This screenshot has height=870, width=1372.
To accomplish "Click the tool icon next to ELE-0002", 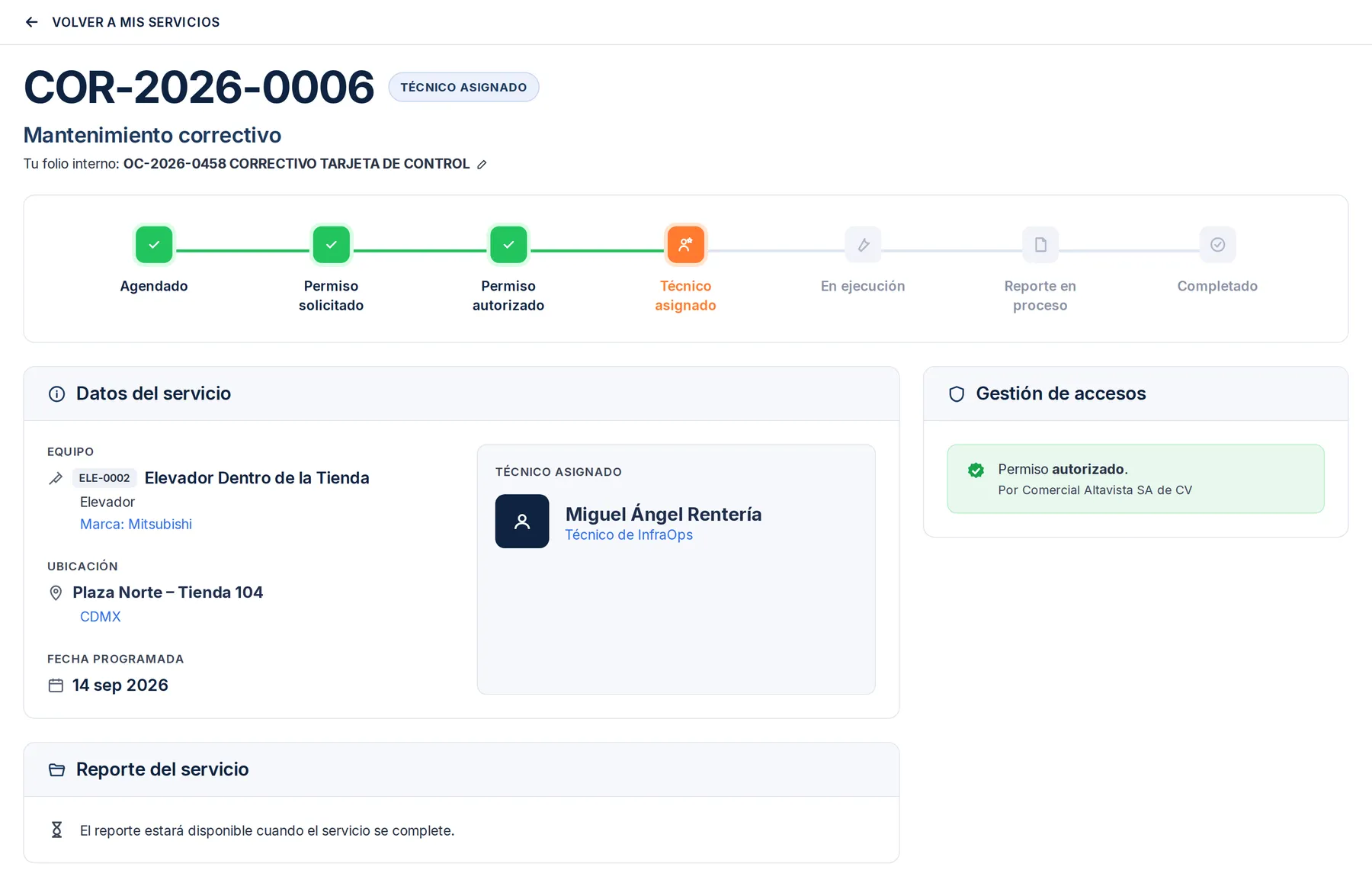I will click(x=56, y=478).
